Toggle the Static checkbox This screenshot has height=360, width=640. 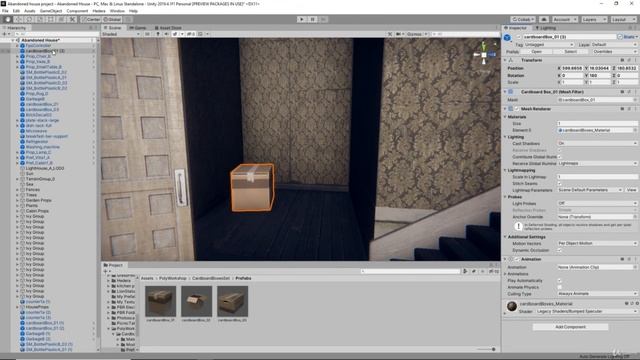coord(620,37)
